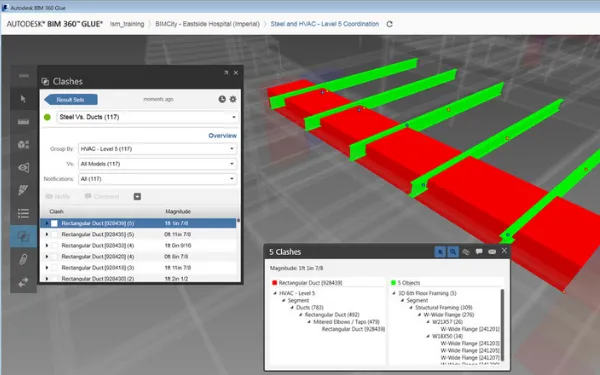Select W-Wide Flange [241201] tree item
Image resolution: width=600 pixels, height=375 pixels.
(x=470, y=329)
